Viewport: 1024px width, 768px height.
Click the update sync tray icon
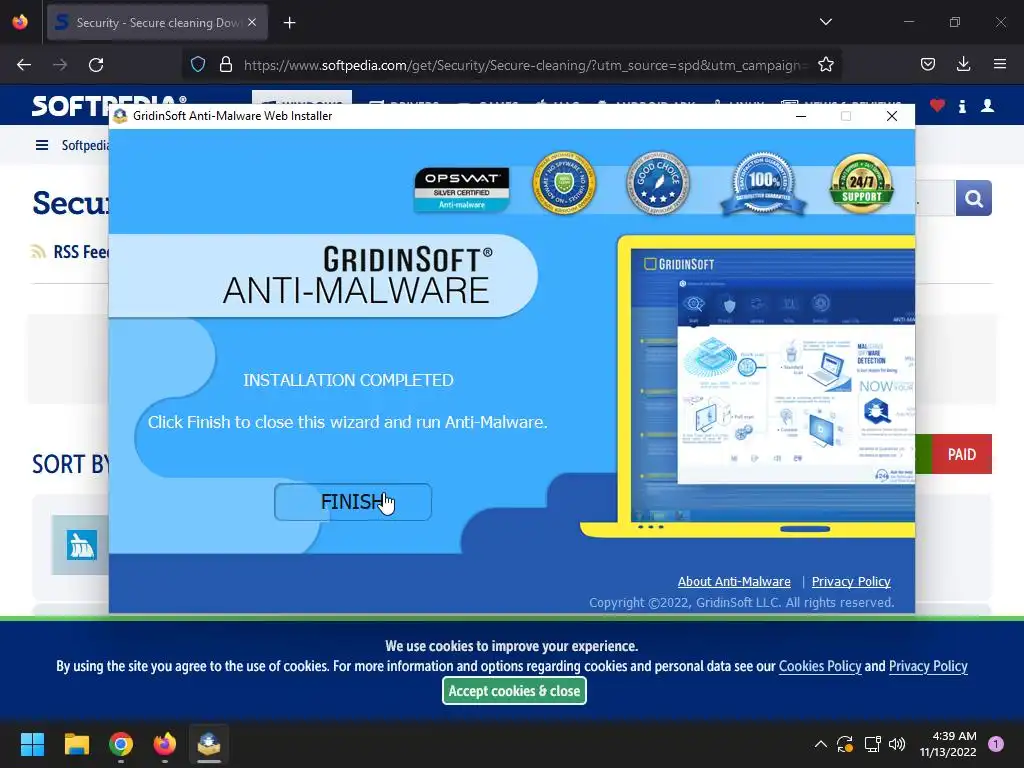pyautogui.click(x=844, y=744)
